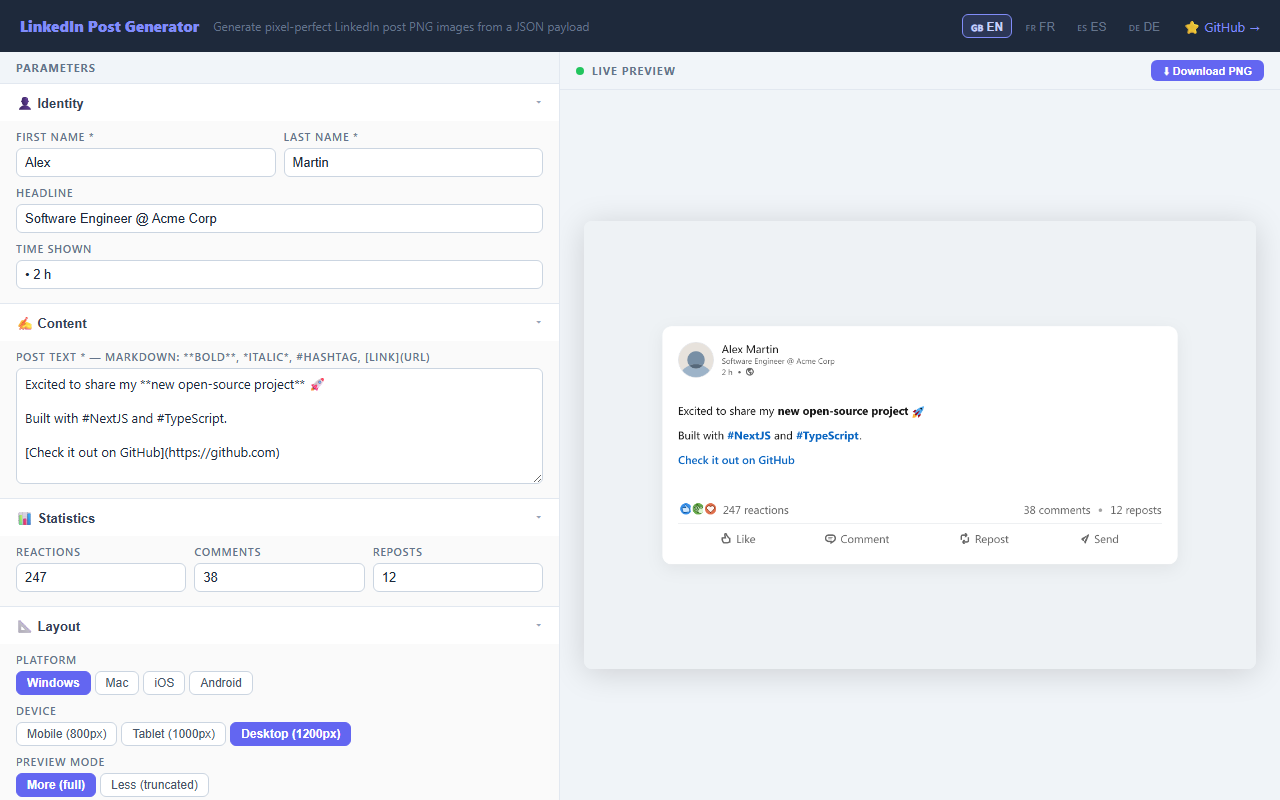
Task: Click the Like thumbs-up icon in preview
Action: point(726,539)
